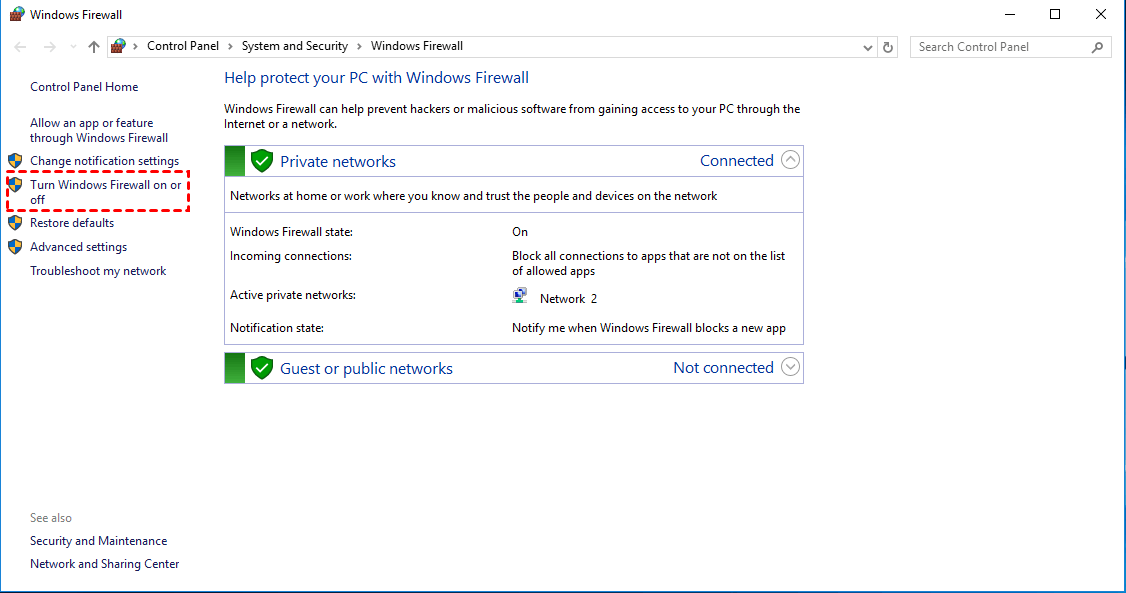1126x593 pixels.
Task: Click the Network 2 name
Action: pyautogui.click(x=569, y=299)
